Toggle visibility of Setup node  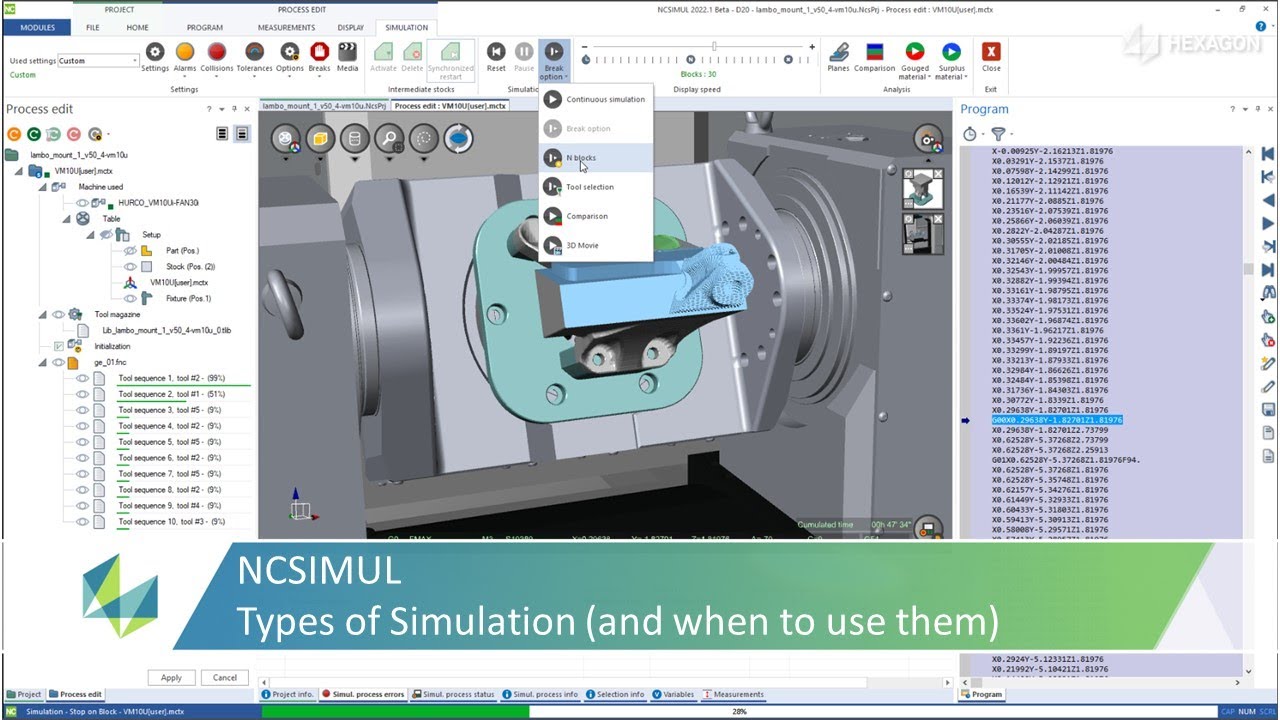tap(106, 235)
